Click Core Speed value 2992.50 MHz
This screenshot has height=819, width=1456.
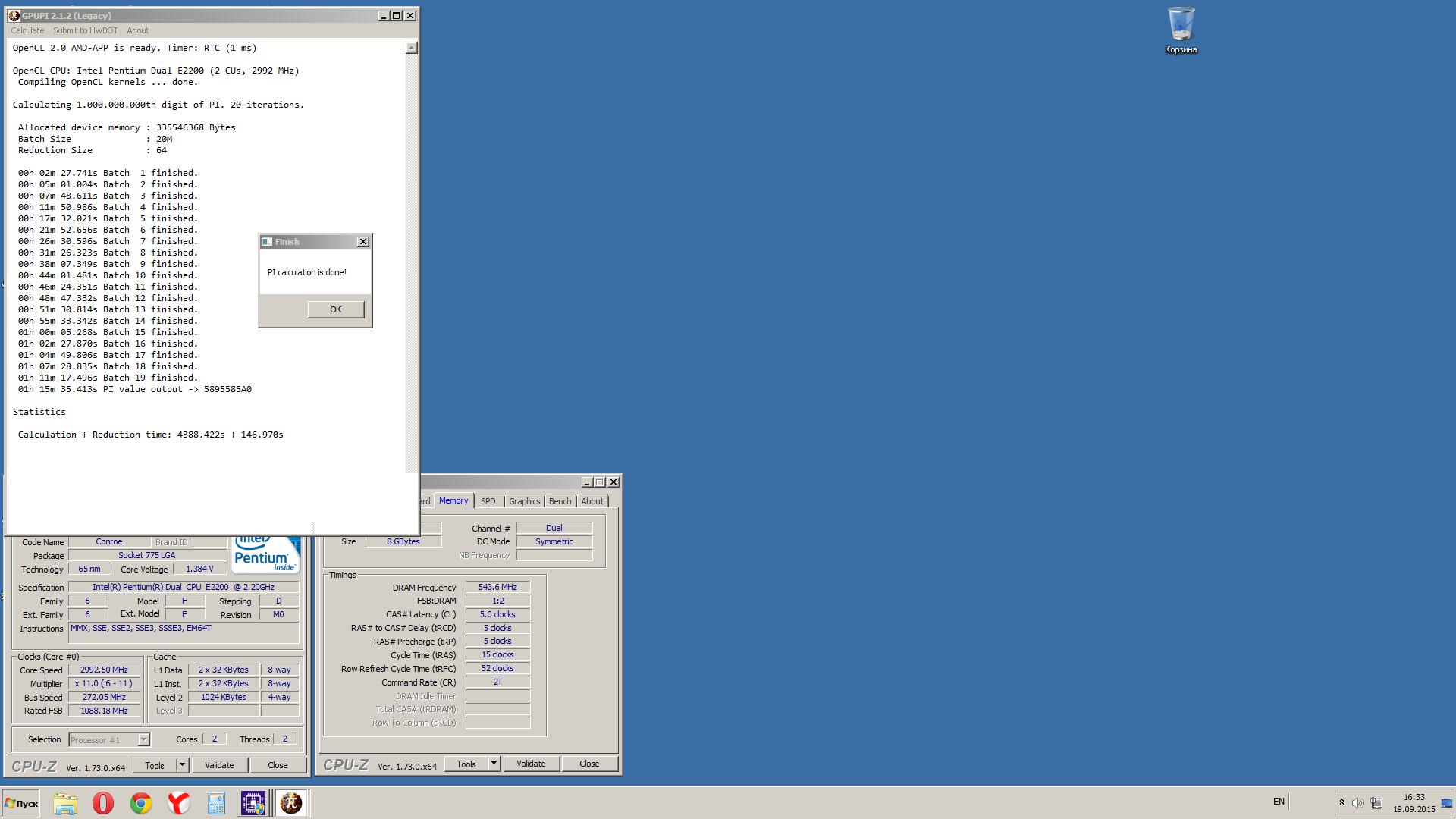point(104,670)
